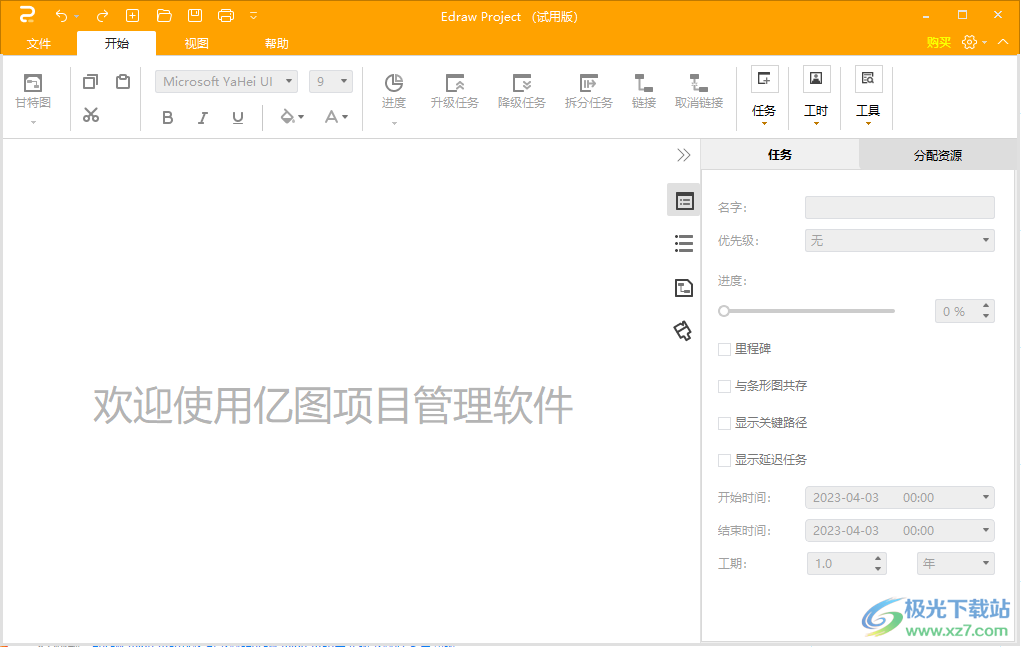This screenshot has width=1021, height=647.
Task: Click Demote Task (降级任务)
Action: click(522, 91)
